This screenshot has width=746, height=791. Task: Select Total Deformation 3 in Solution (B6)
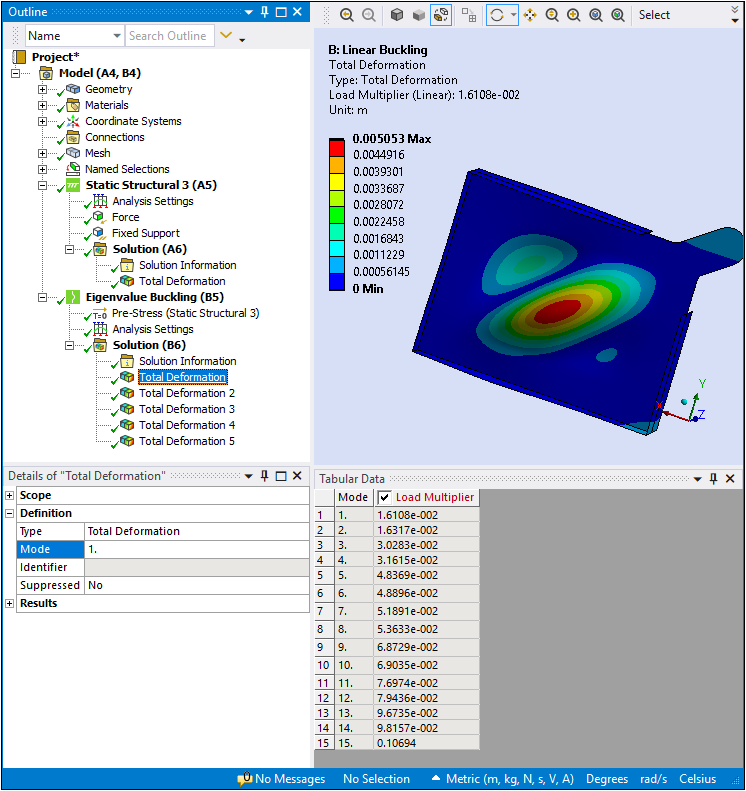tap(187, 409)
